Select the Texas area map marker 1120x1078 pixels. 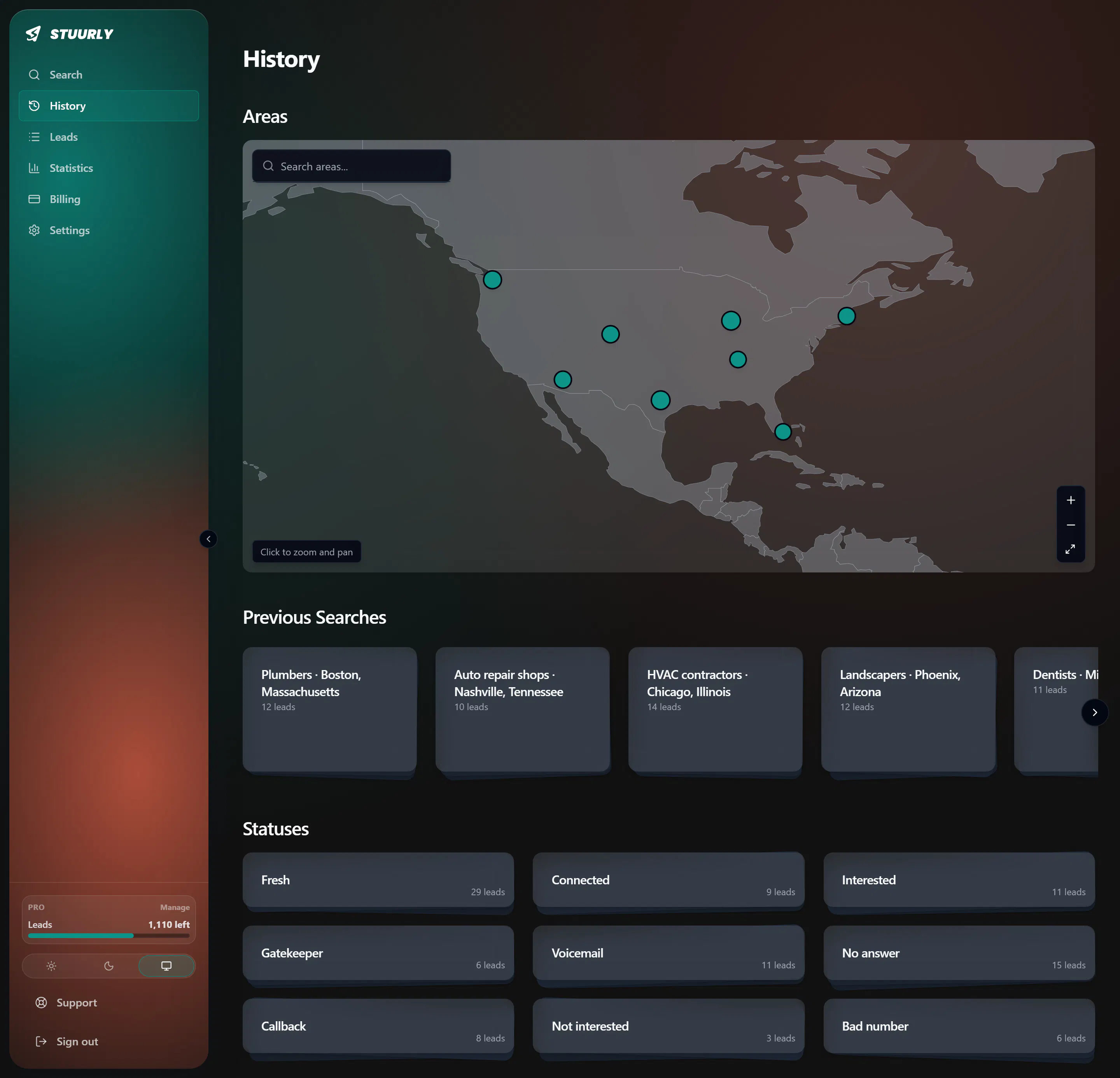(x=661, y=401)
